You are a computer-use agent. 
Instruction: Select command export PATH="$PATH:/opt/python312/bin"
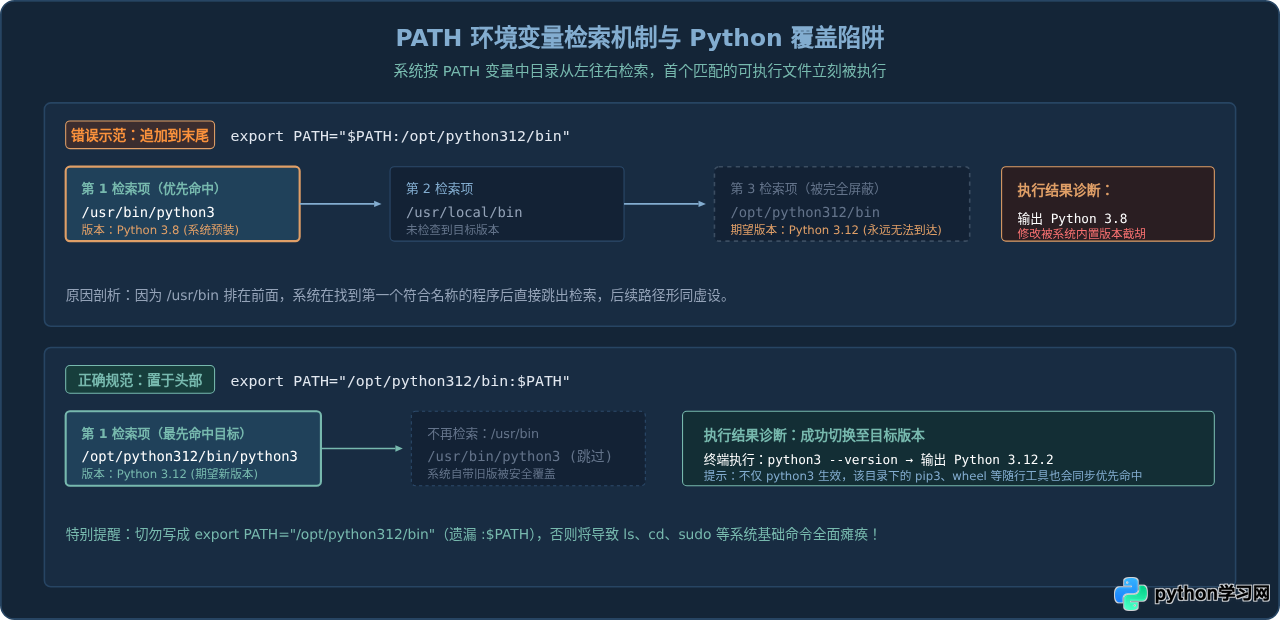(x=400, y=136)
